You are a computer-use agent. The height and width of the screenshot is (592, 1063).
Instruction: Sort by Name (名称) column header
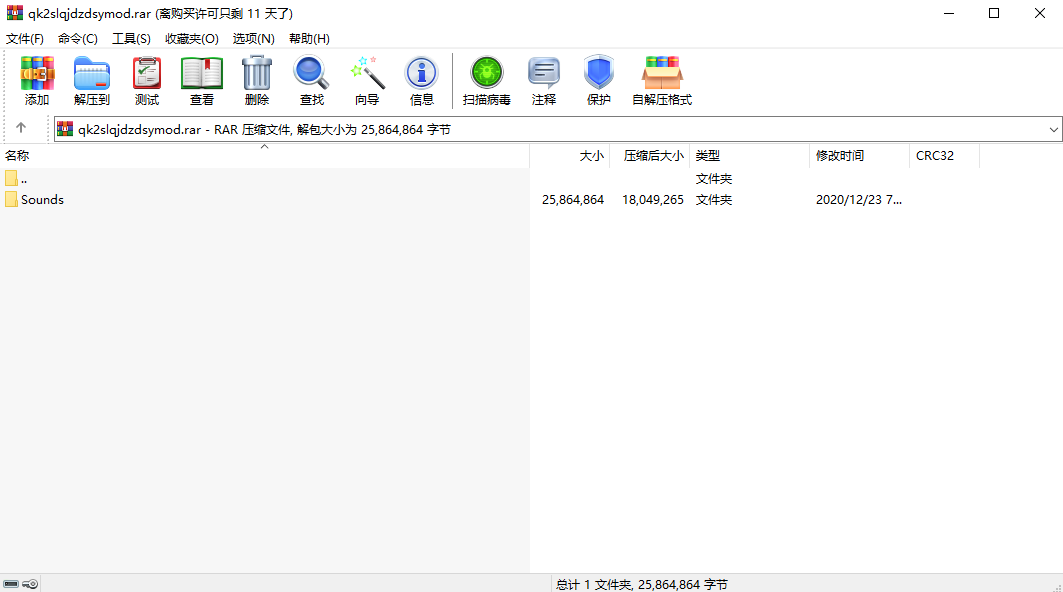(x=264, y=156)
